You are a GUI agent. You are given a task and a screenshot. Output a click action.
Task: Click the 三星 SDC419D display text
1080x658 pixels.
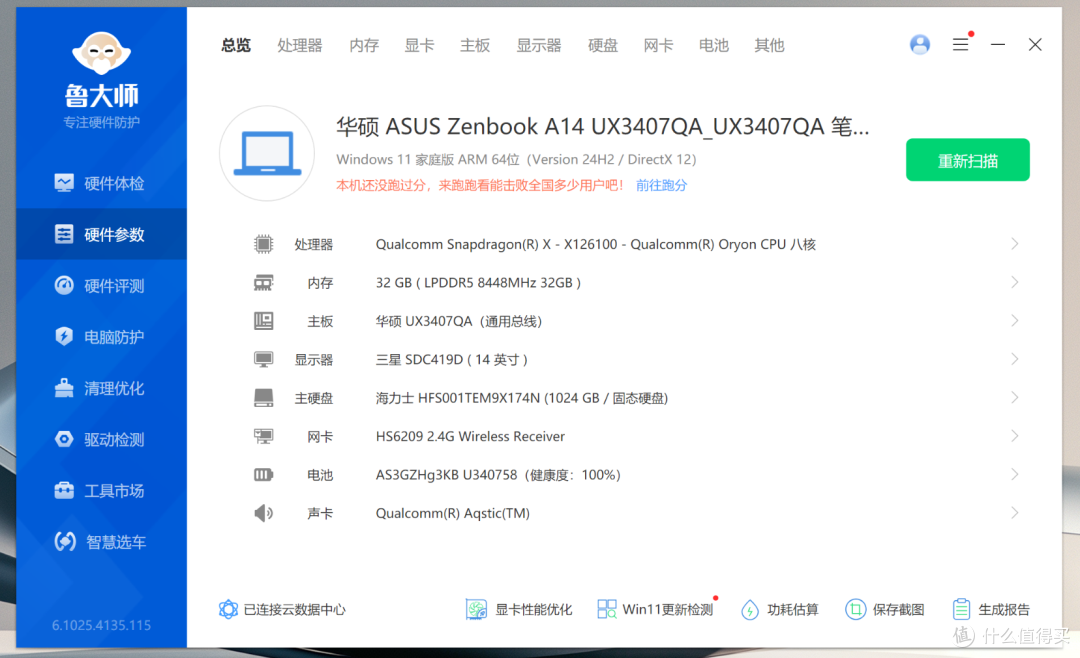click(451, 360)
